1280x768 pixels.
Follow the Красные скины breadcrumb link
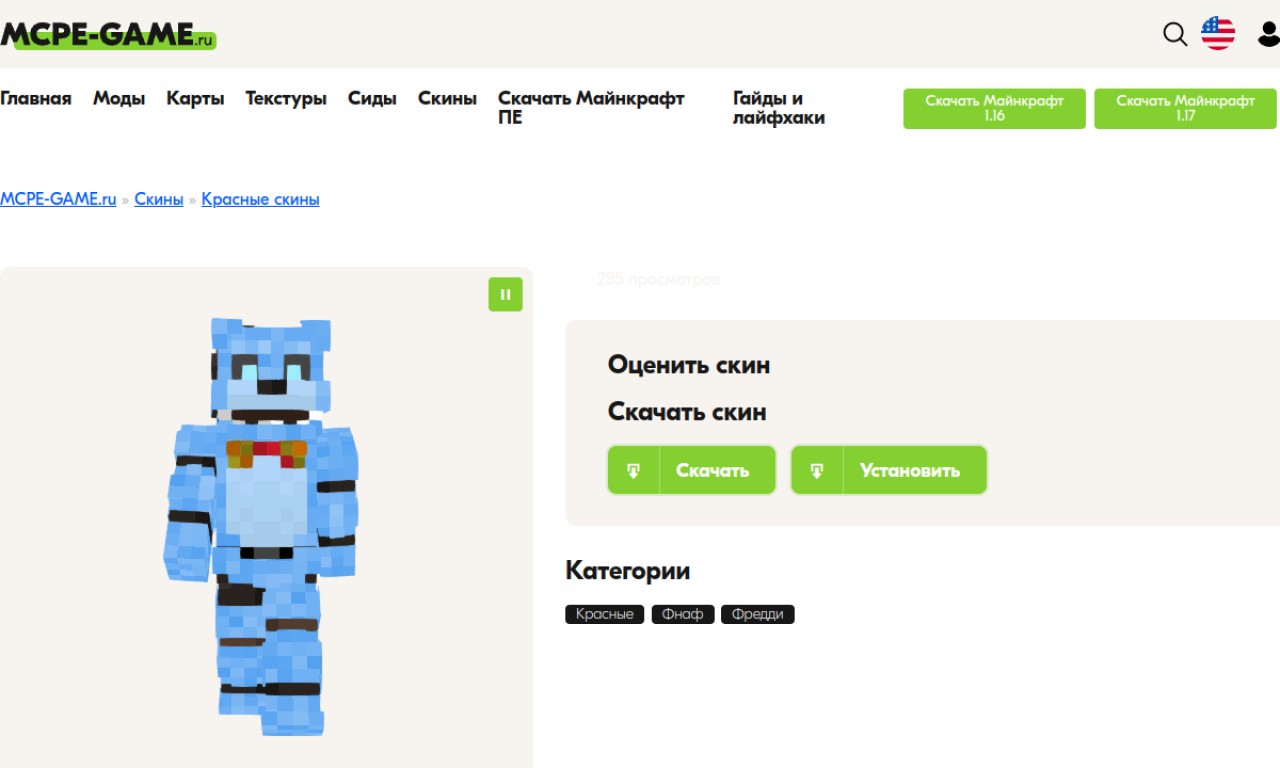pyautogui.click(x=260, y=199)
